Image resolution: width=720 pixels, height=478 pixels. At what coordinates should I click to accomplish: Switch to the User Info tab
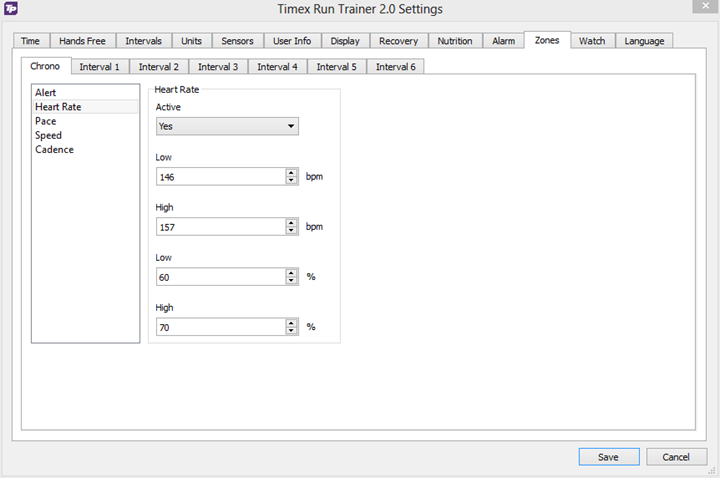tap(292, 41)
